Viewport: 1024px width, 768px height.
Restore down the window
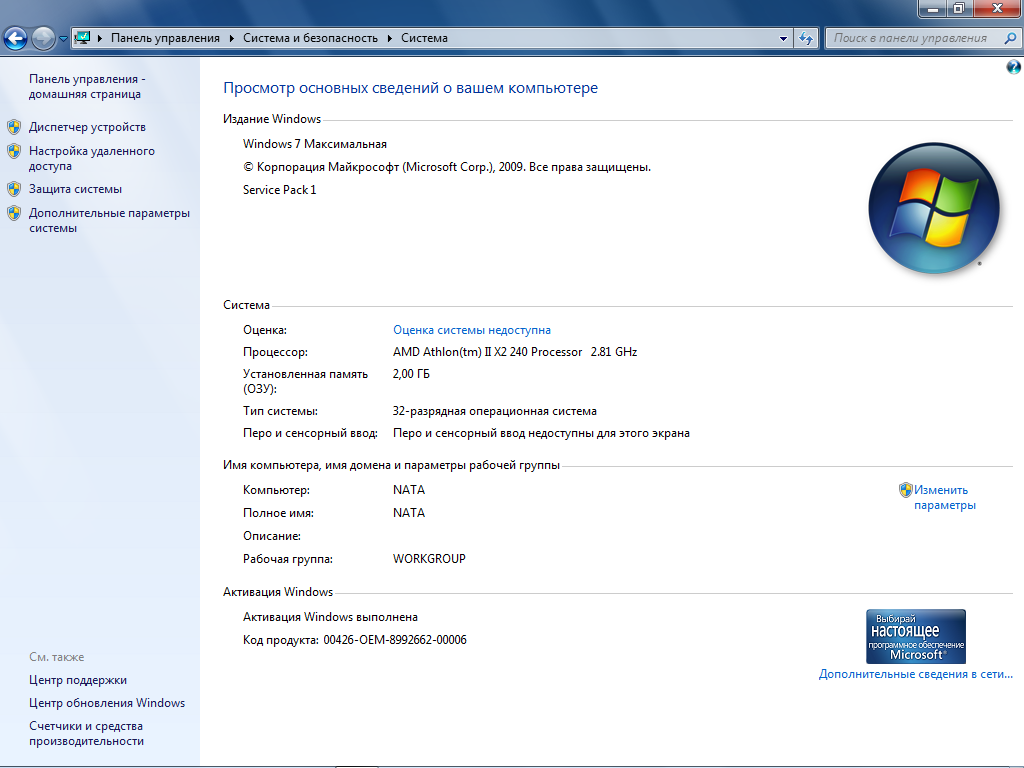[x=959, y=8]
